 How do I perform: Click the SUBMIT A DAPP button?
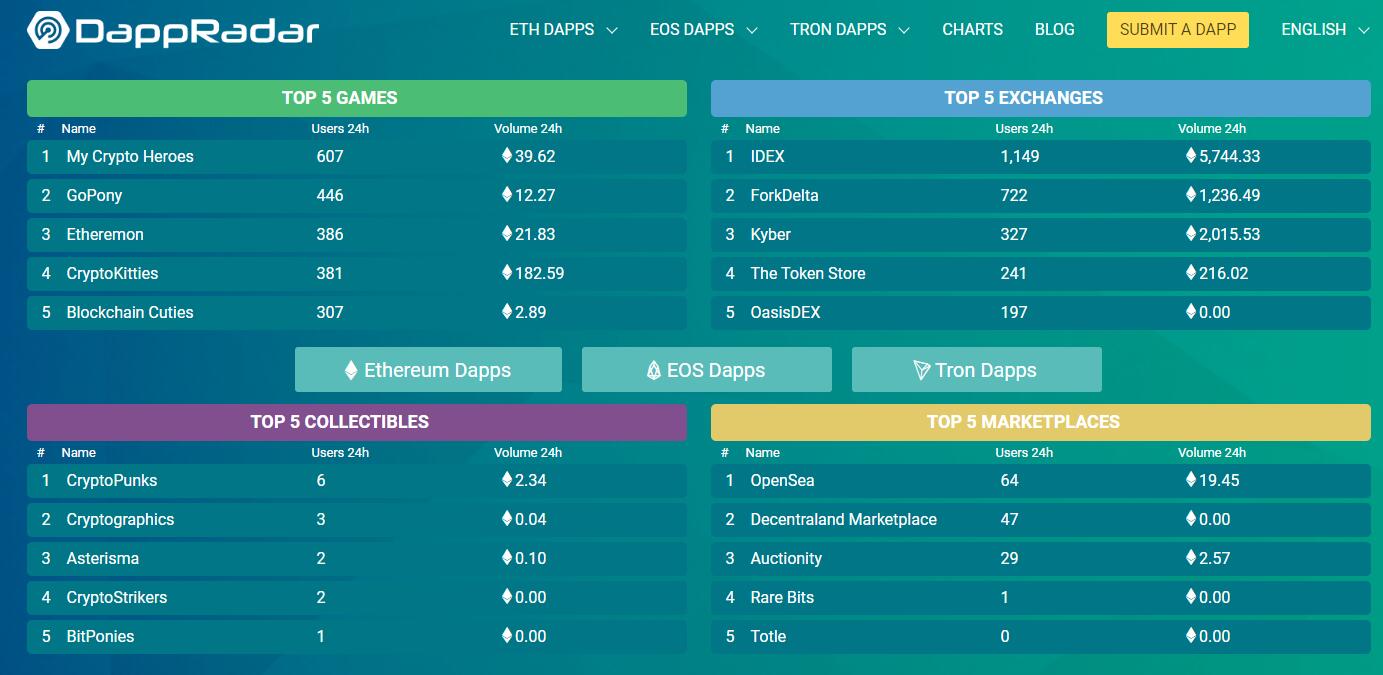(x=1177, y=30)
